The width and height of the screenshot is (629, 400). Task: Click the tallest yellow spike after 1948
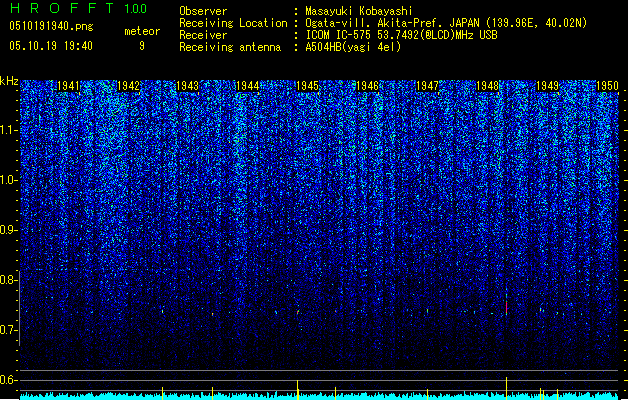click(x=507, y=388)
